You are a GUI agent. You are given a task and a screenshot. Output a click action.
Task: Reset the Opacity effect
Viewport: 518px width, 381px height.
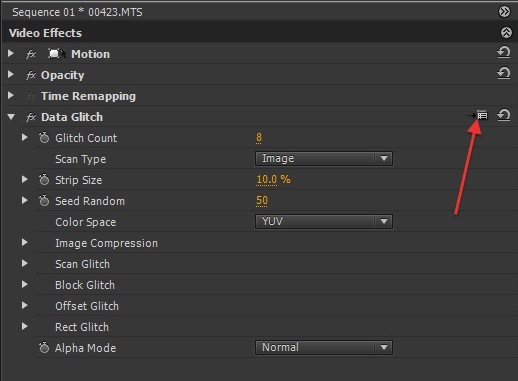[504, 74]
